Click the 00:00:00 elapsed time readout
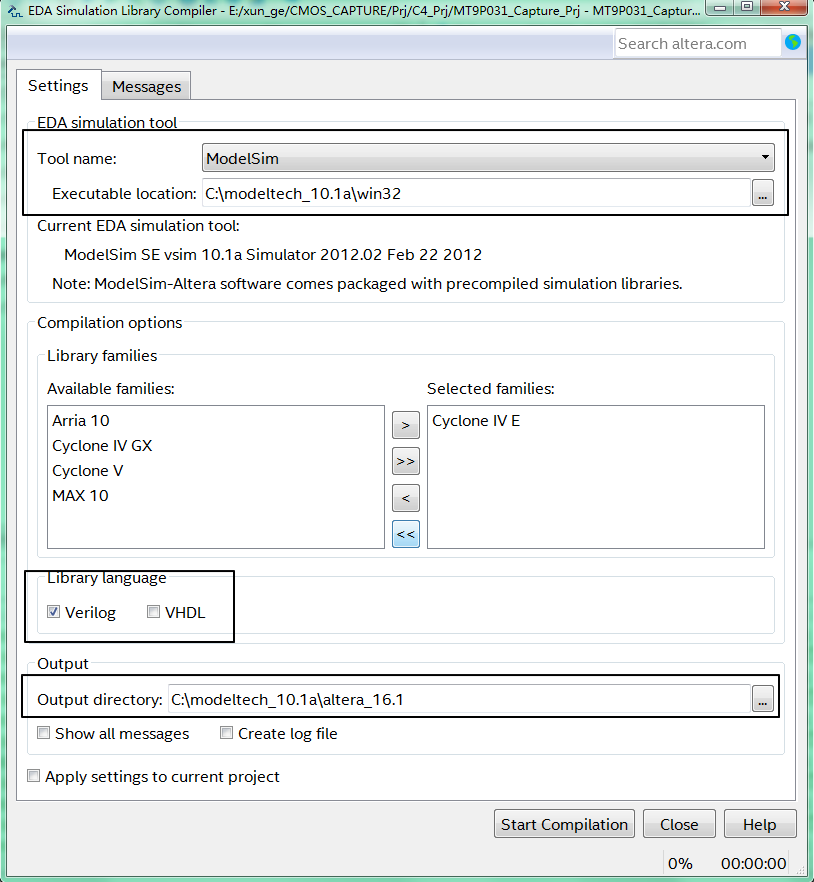814x882 pixels. [x=753, y=863]
